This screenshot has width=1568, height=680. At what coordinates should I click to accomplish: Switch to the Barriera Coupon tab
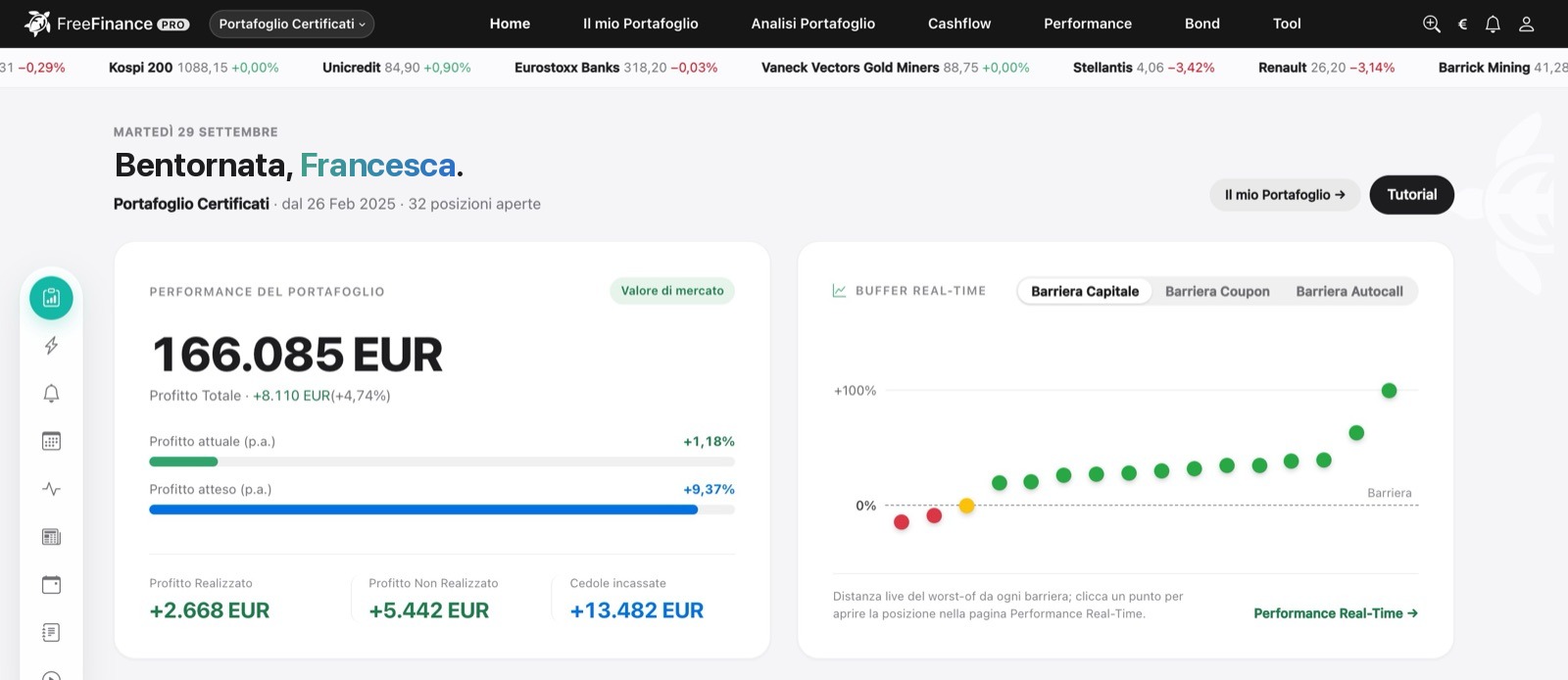point(1217,292)
